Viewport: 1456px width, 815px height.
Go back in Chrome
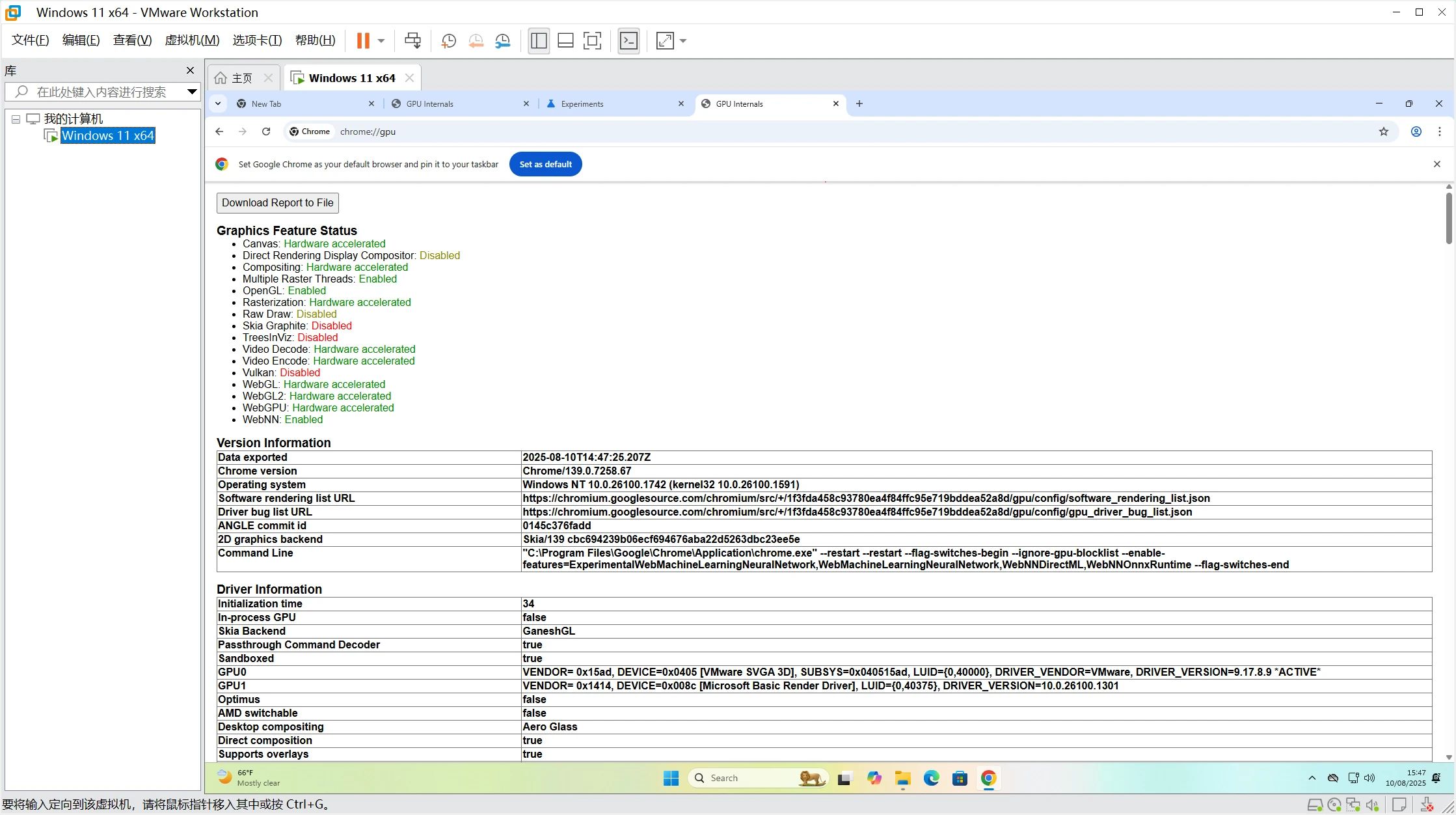click(x=219, y=131)
